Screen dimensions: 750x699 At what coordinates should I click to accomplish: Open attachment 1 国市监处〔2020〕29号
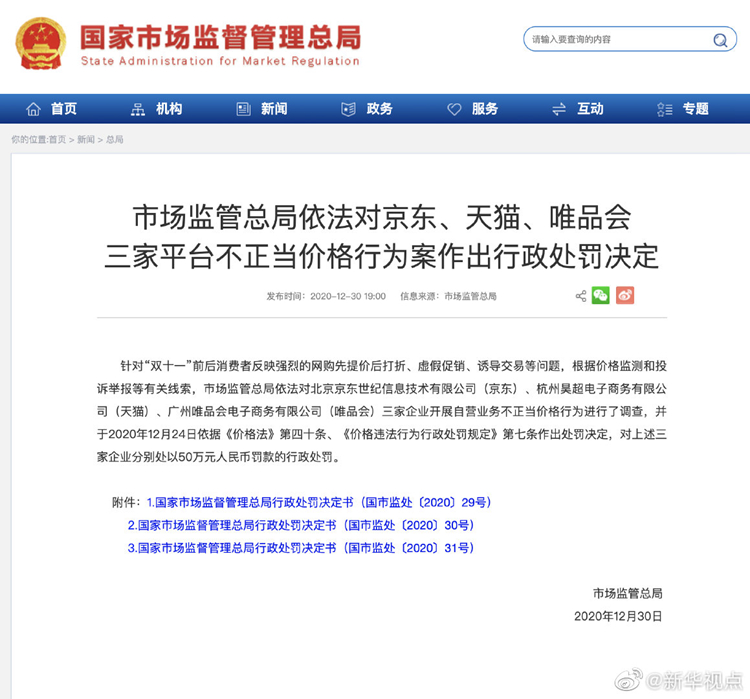click(318, 502)
